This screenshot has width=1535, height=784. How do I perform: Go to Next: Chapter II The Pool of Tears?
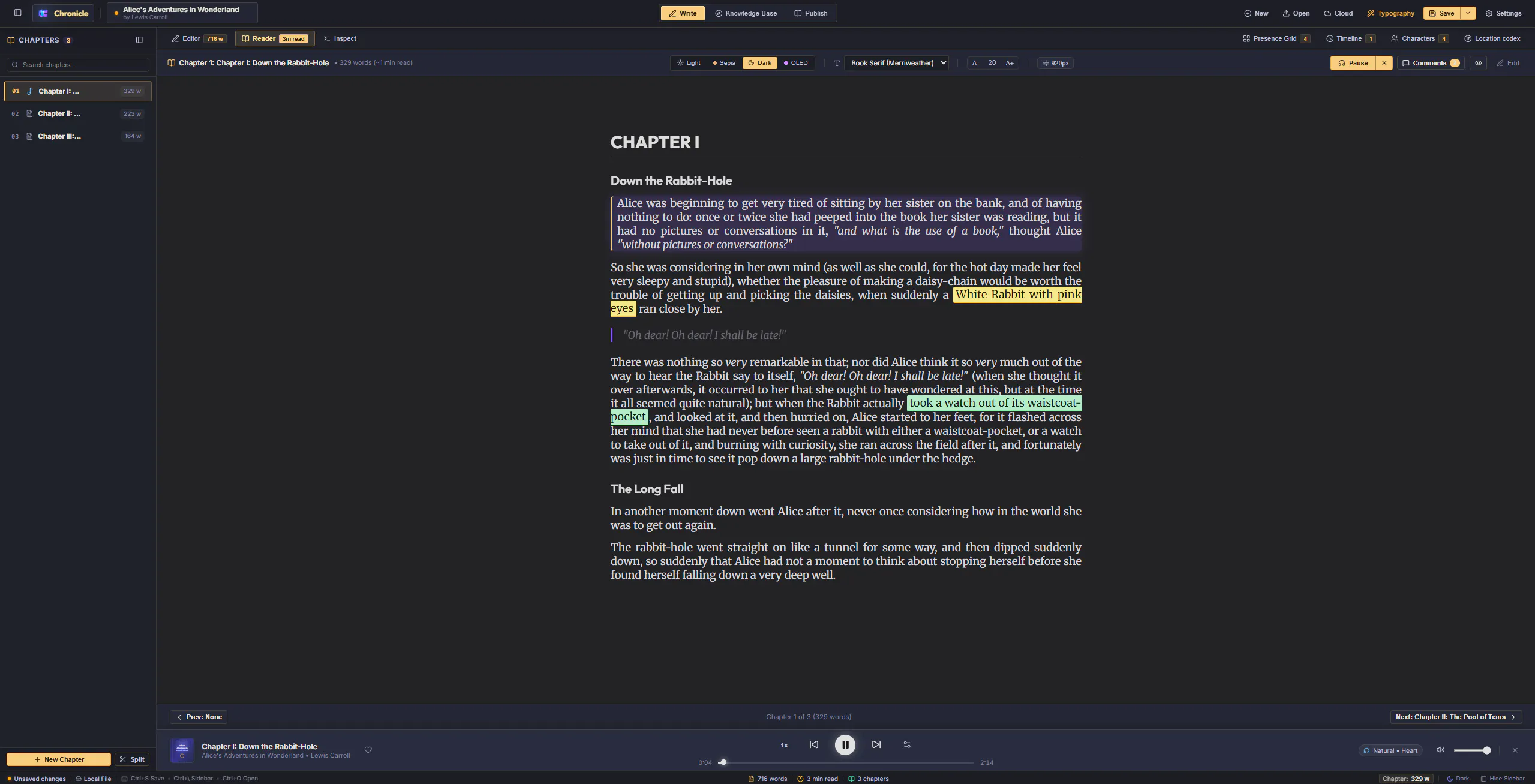(1456, 717)
